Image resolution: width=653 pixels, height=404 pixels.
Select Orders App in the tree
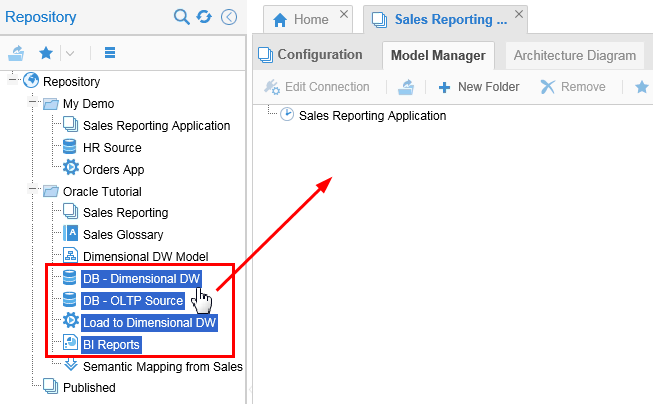coord(113,170)
